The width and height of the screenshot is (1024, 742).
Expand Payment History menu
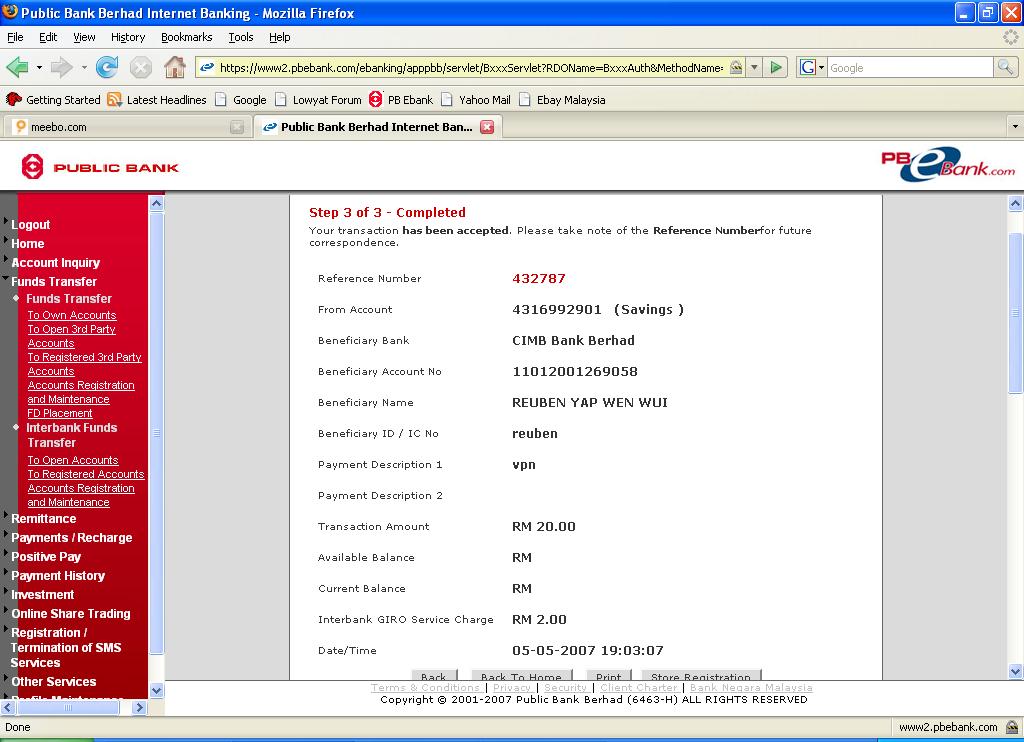[57, 575]
